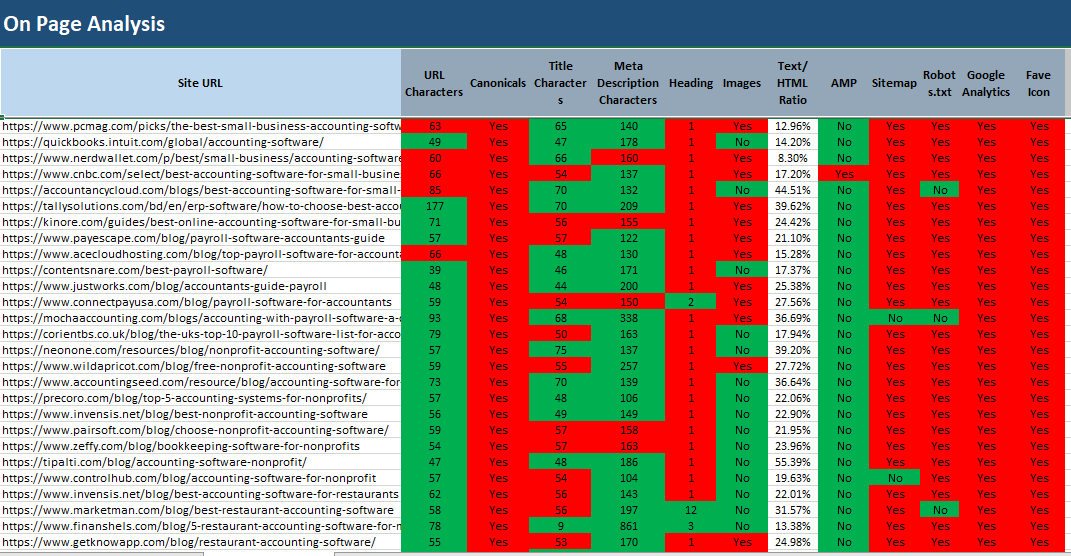This screenshot has width=1071, height=556.
Task: Select the nerdwallet.com URL cell
Action: click(201, 158)
